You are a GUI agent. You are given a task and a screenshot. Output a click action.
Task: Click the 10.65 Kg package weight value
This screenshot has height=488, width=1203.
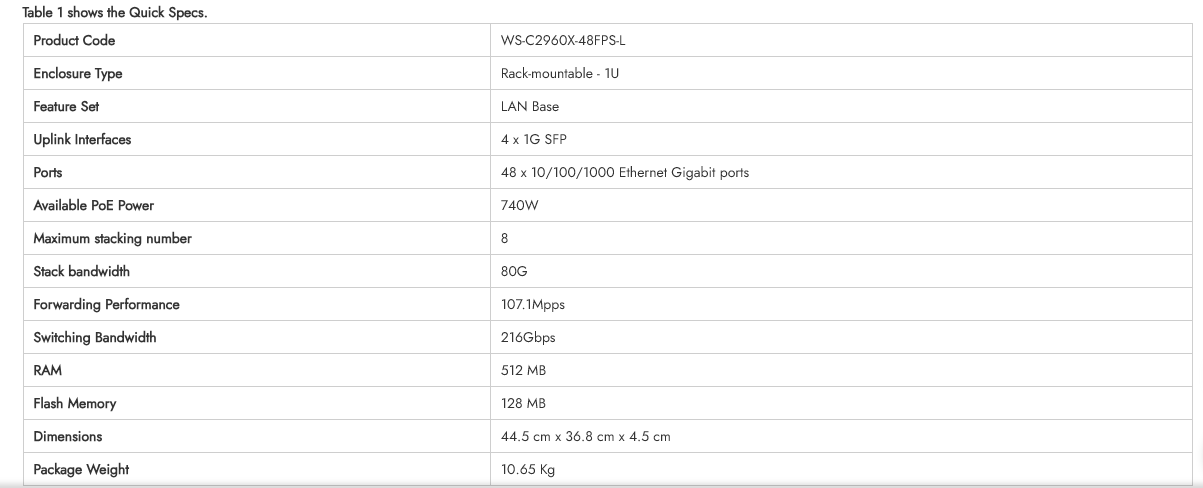(x=528, y=470)
